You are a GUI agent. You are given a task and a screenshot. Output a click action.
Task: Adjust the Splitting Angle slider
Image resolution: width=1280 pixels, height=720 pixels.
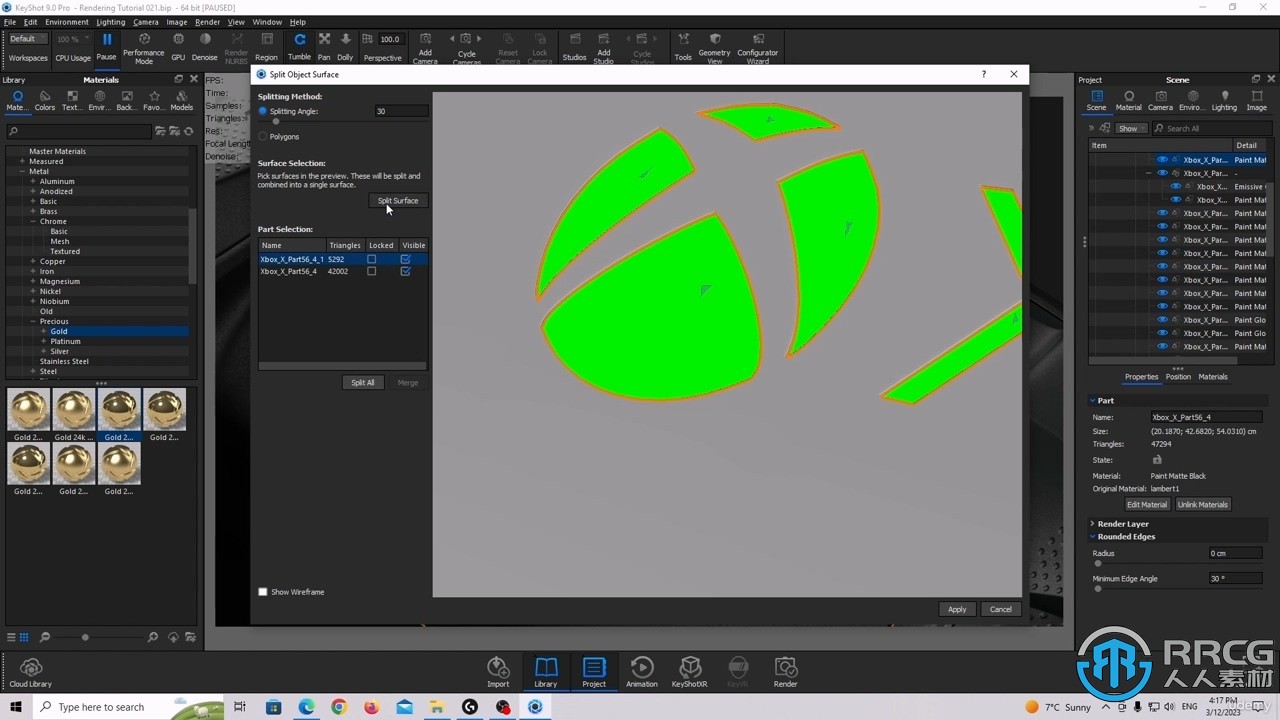276,122
